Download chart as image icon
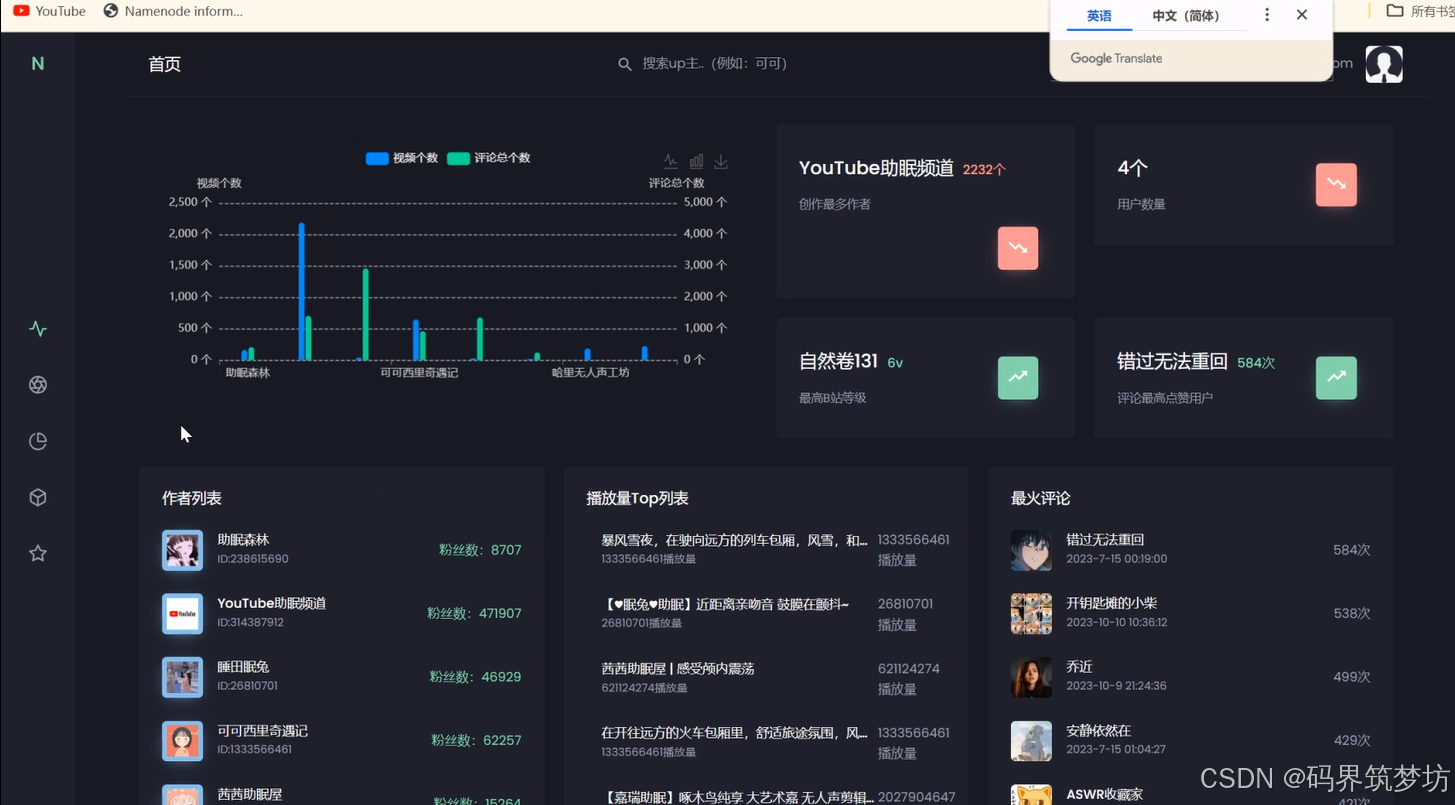The image size is (1455, 805). tap(721, 161)
